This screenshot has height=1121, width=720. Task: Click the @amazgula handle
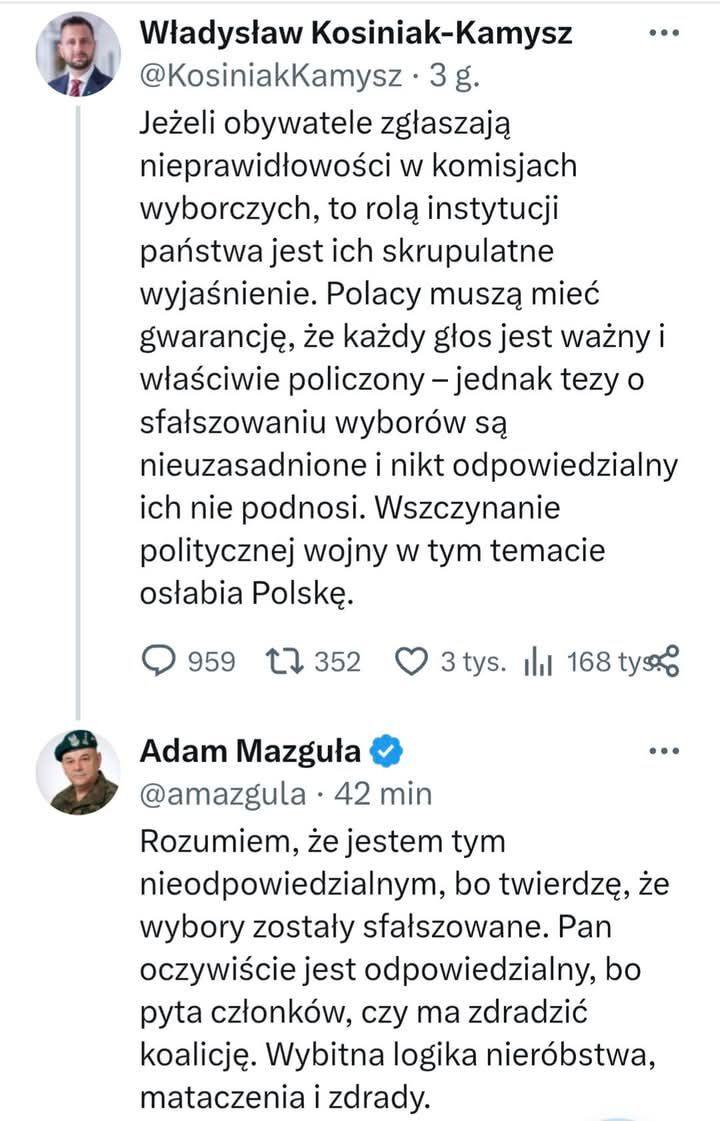223,793
